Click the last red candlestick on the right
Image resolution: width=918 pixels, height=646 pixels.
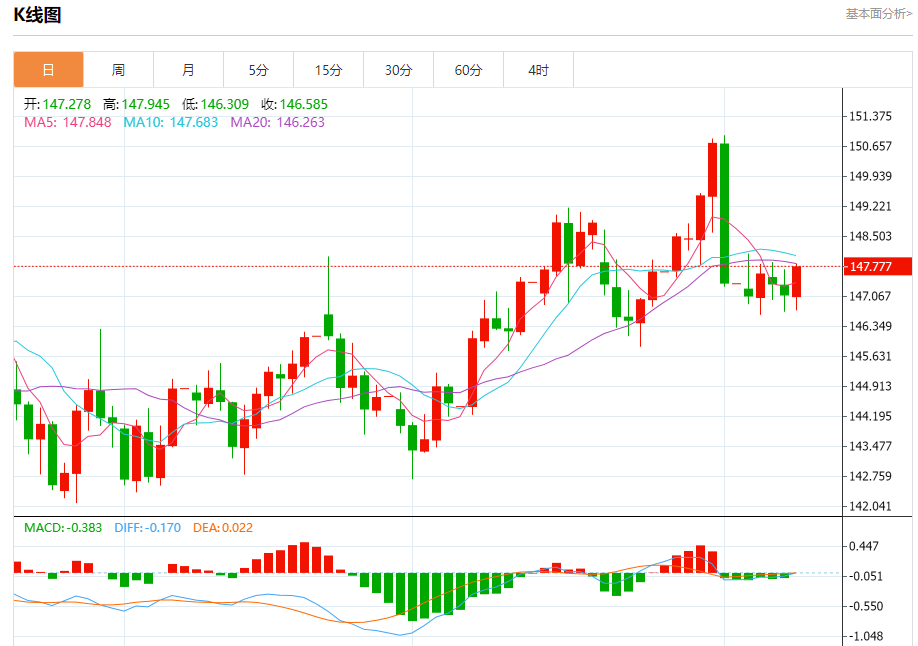pyautogui.click(x=796, y=282)
